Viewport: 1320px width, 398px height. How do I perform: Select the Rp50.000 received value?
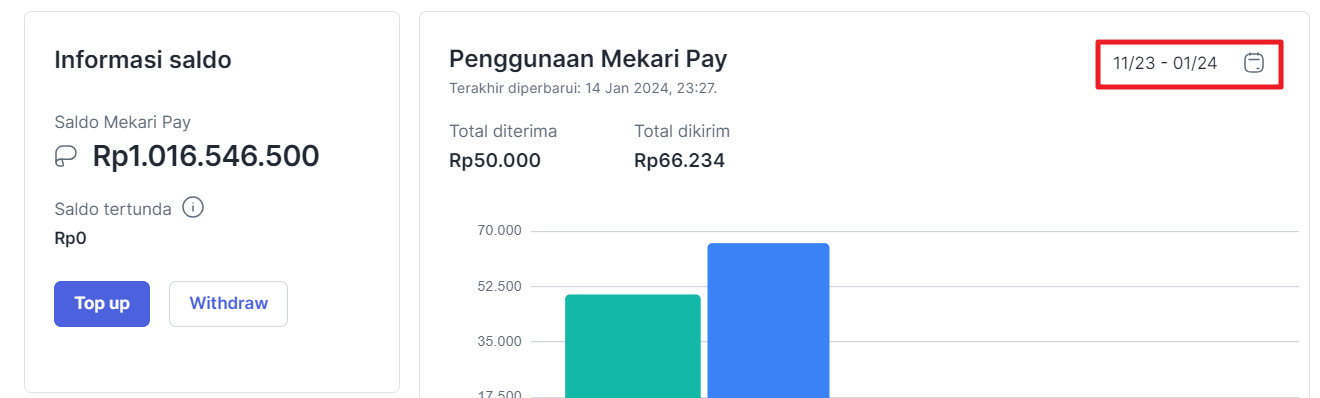[495, 160]
